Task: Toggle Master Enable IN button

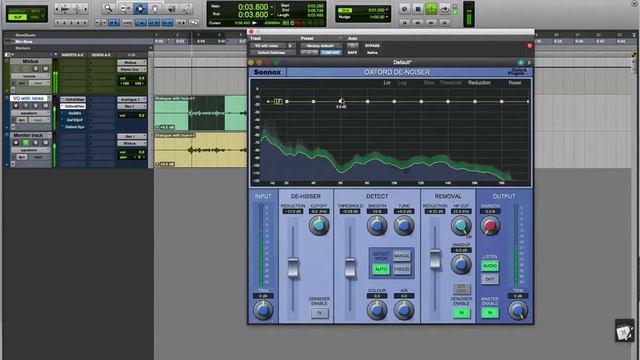Action: point(490,313)
